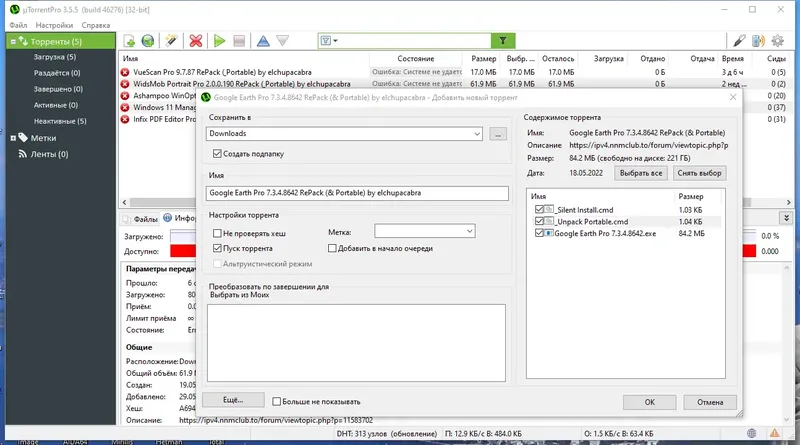Click the red Доступно availability bar
This screenshot has width=800, height=445.
[x=183, y=251]
